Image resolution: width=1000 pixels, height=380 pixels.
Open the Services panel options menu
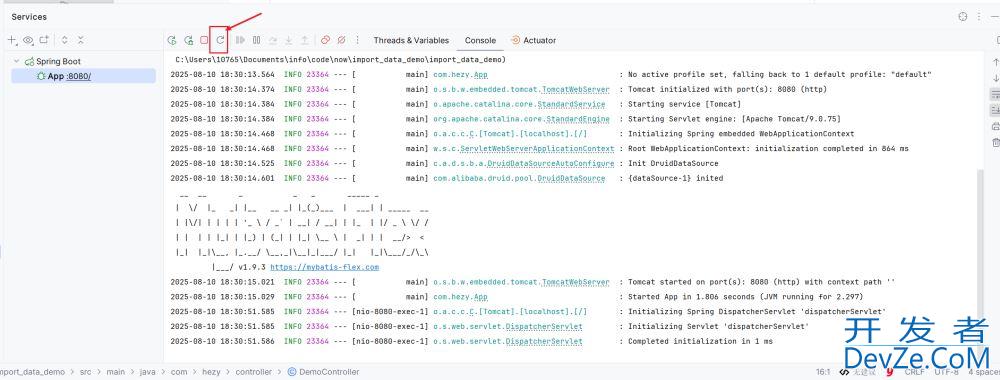click(979, 17)
